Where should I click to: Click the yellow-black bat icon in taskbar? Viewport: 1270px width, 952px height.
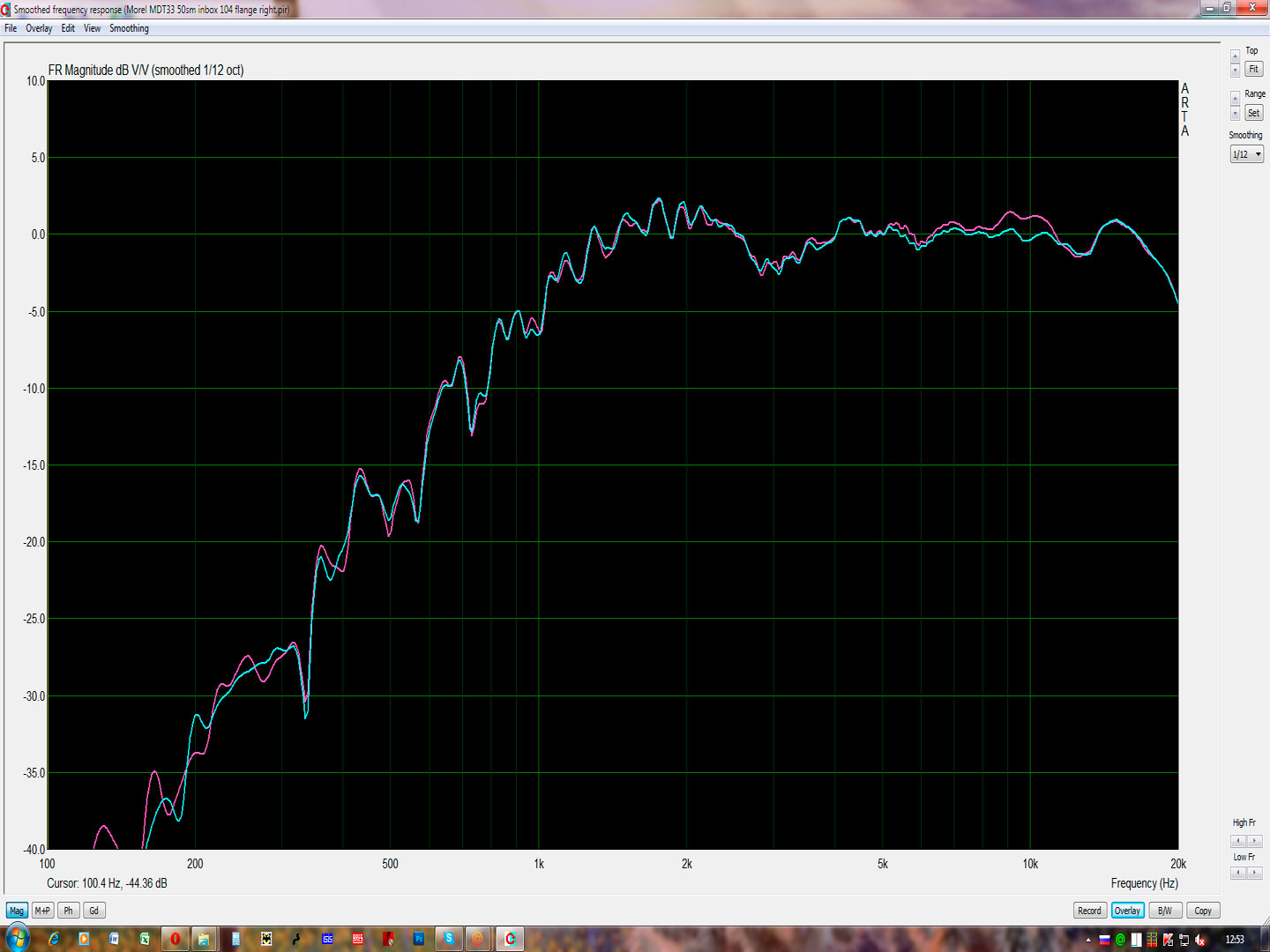[x=266, y=939]
